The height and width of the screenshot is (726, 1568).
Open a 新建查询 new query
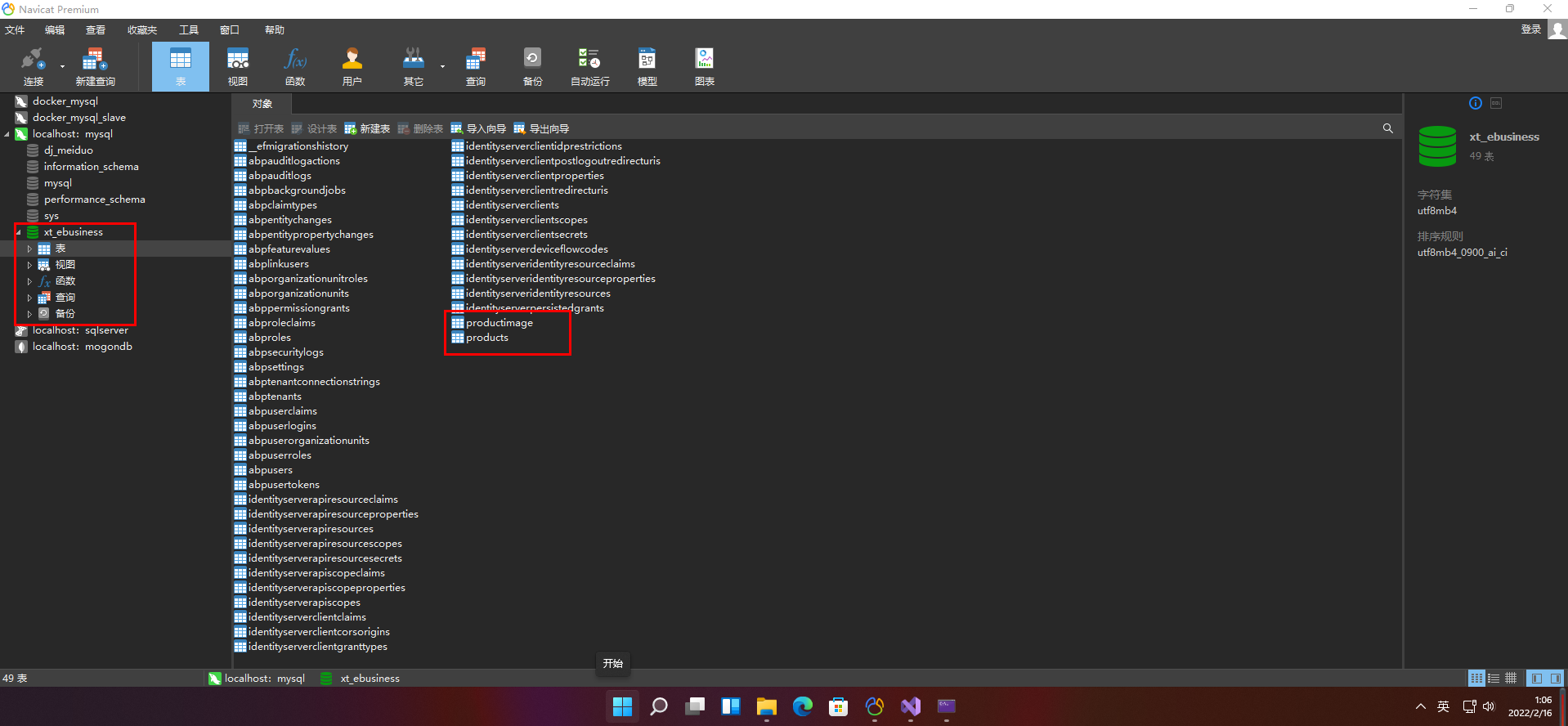click(95, 65)
